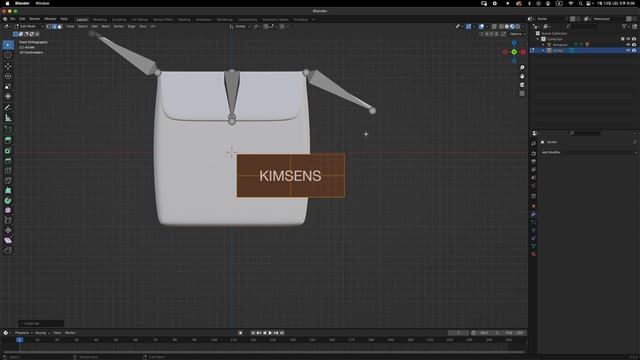The image size is (640, 360).
Task: Click the Marker button in timeline header
Action: pos(70,333)
